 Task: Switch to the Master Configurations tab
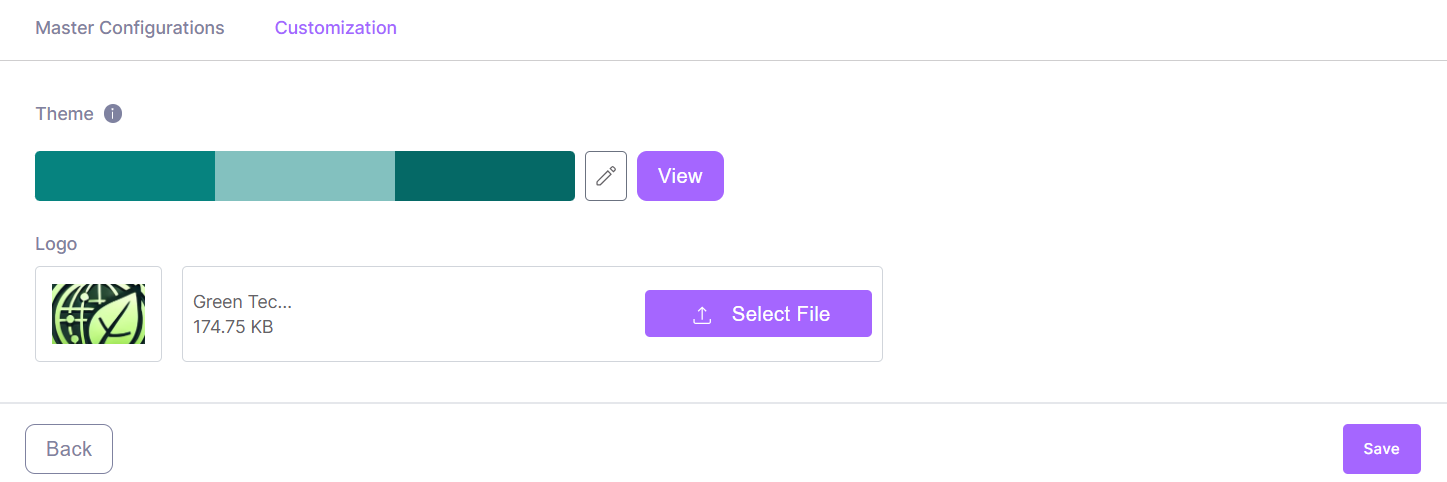130,28
